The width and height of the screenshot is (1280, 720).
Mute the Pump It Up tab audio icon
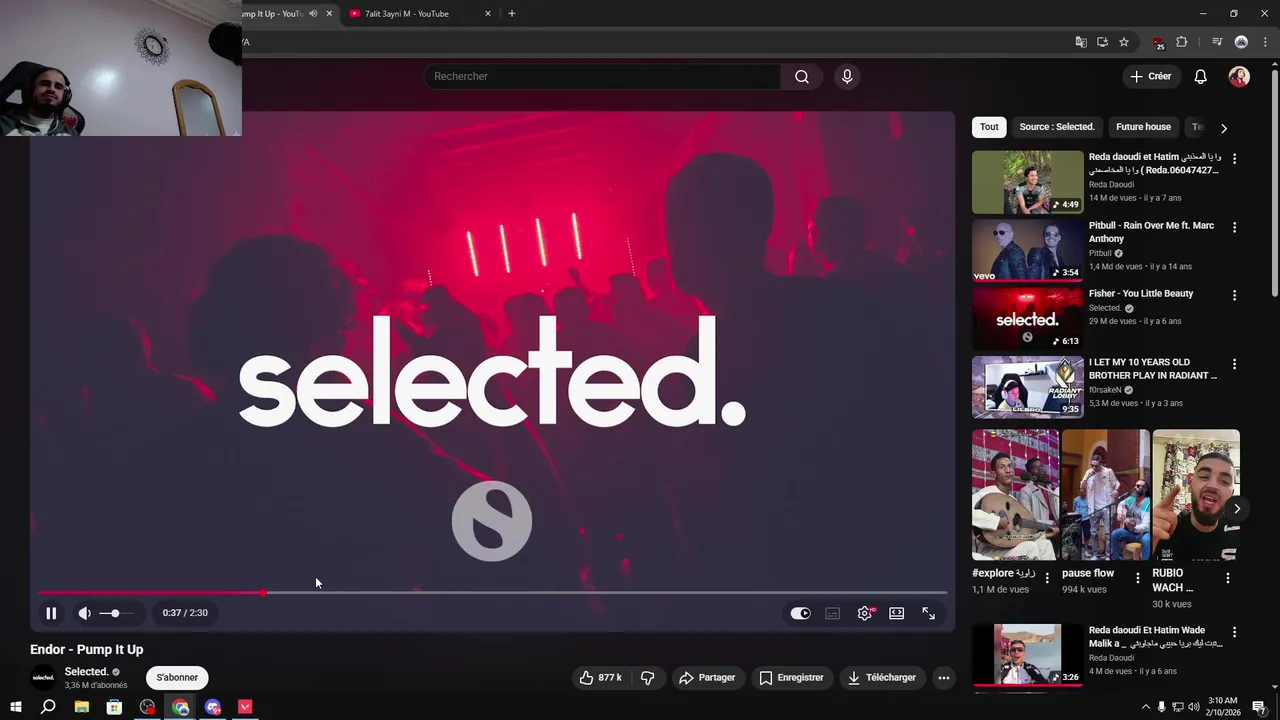[x=313, y=14]
